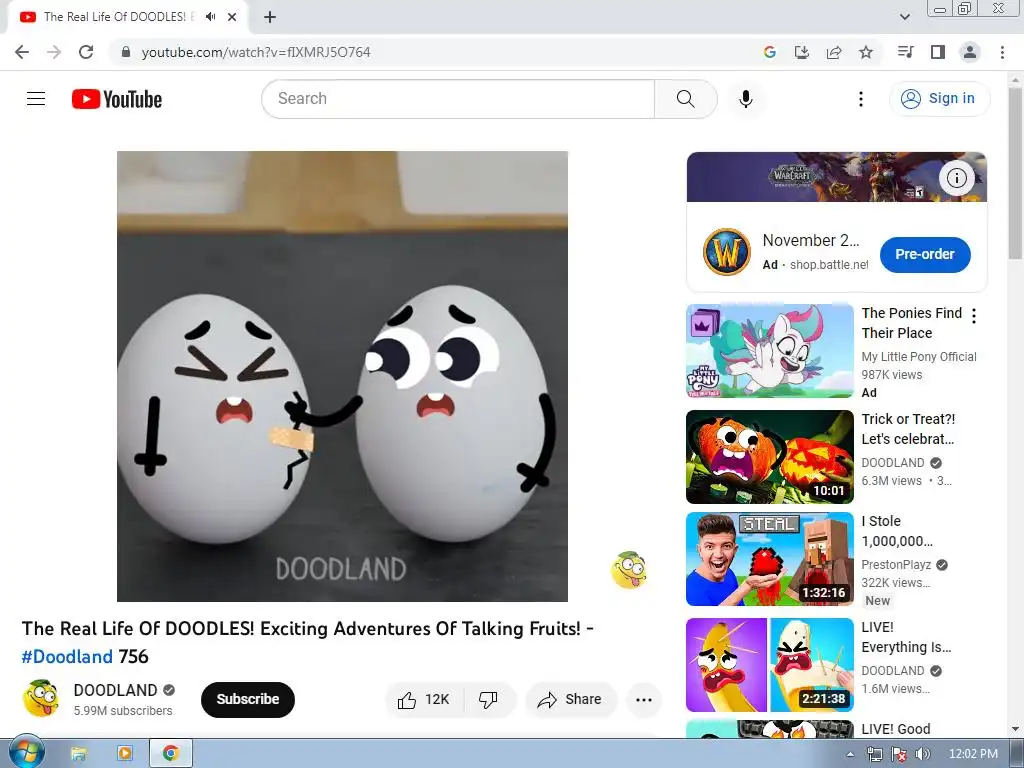Screen dimensions: 1024x768
Task: Open DOODLAND channel name link
Action: (x=115, y=690)
